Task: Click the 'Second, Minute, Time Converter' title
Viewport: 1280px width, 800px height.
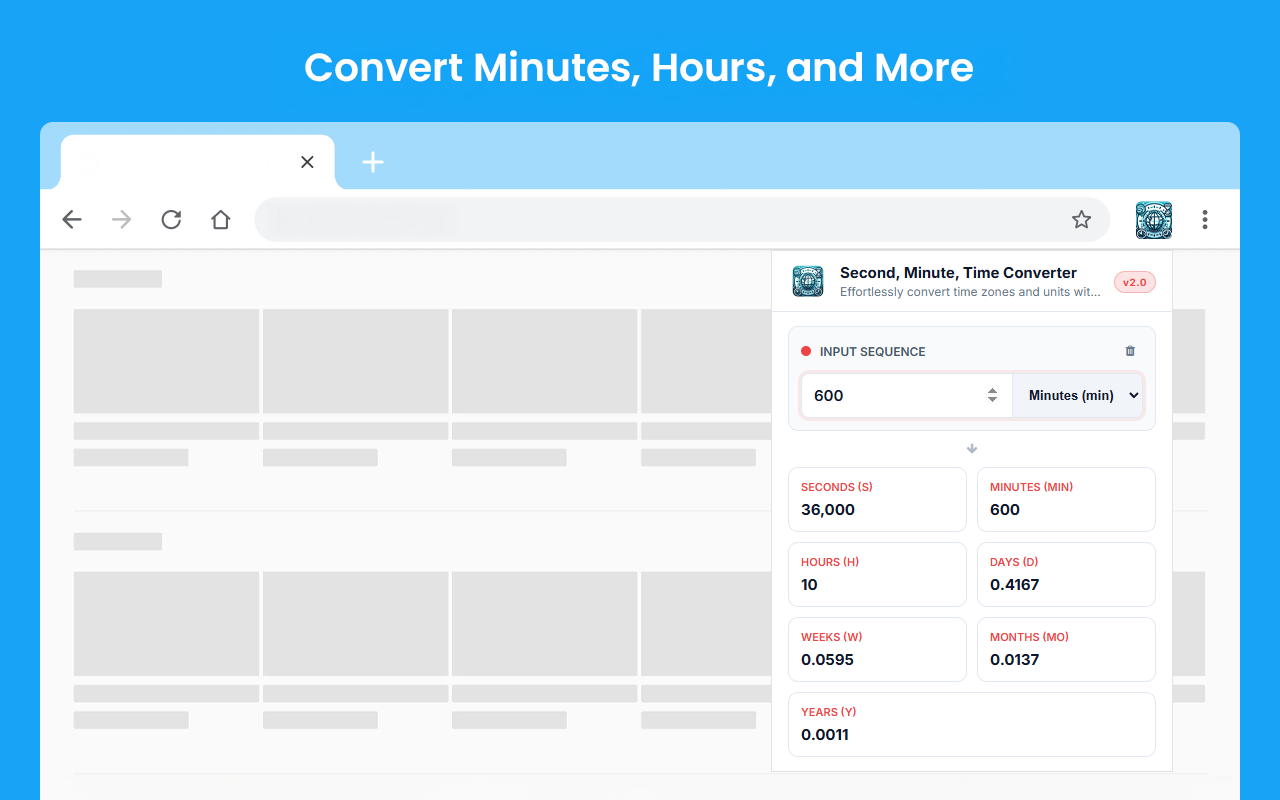Action: [958, 272]
